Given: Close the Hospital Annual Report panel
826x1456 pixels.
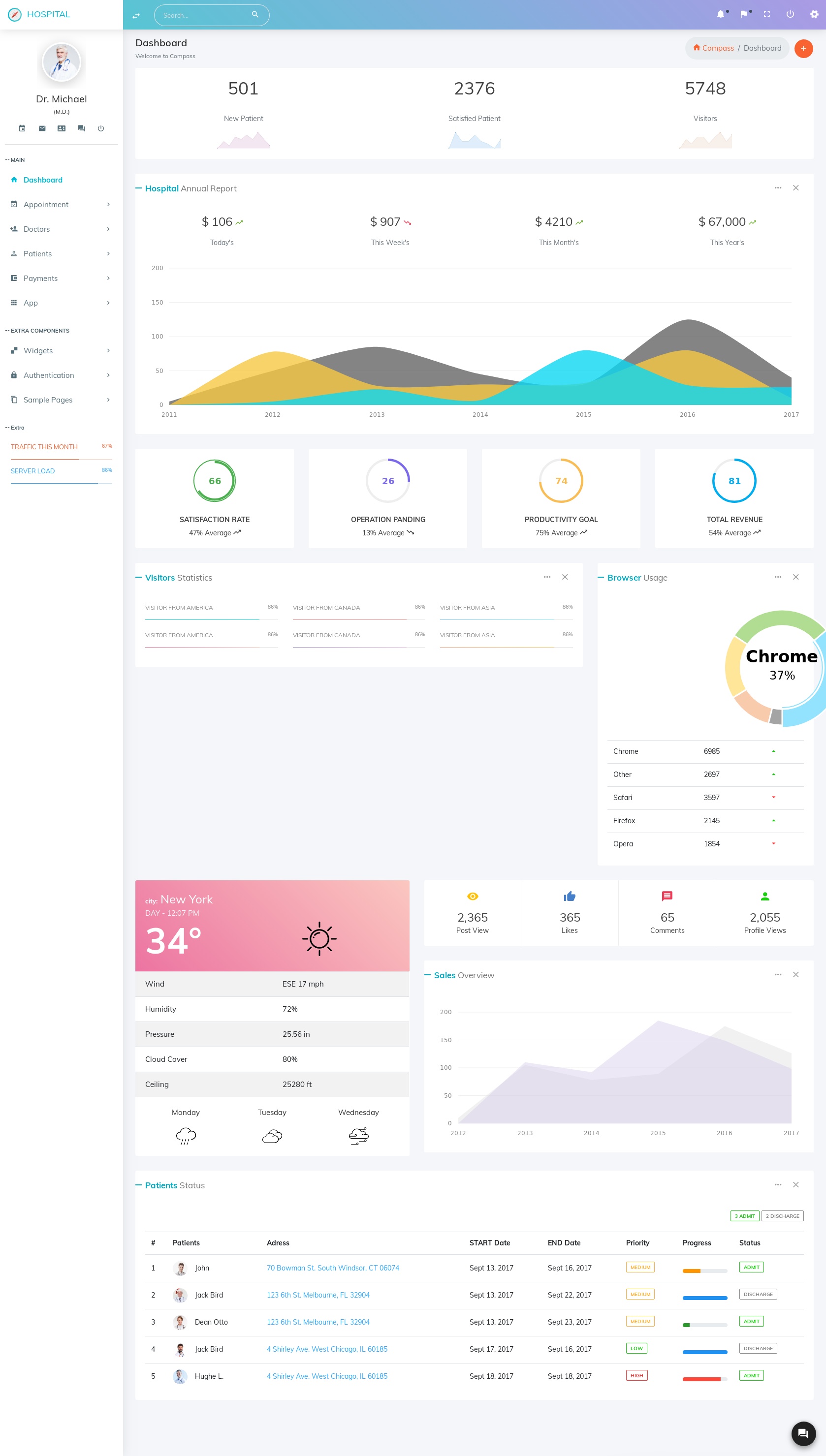Looking at the screenshot, I should pyautogui.click(x=796, y=187).
